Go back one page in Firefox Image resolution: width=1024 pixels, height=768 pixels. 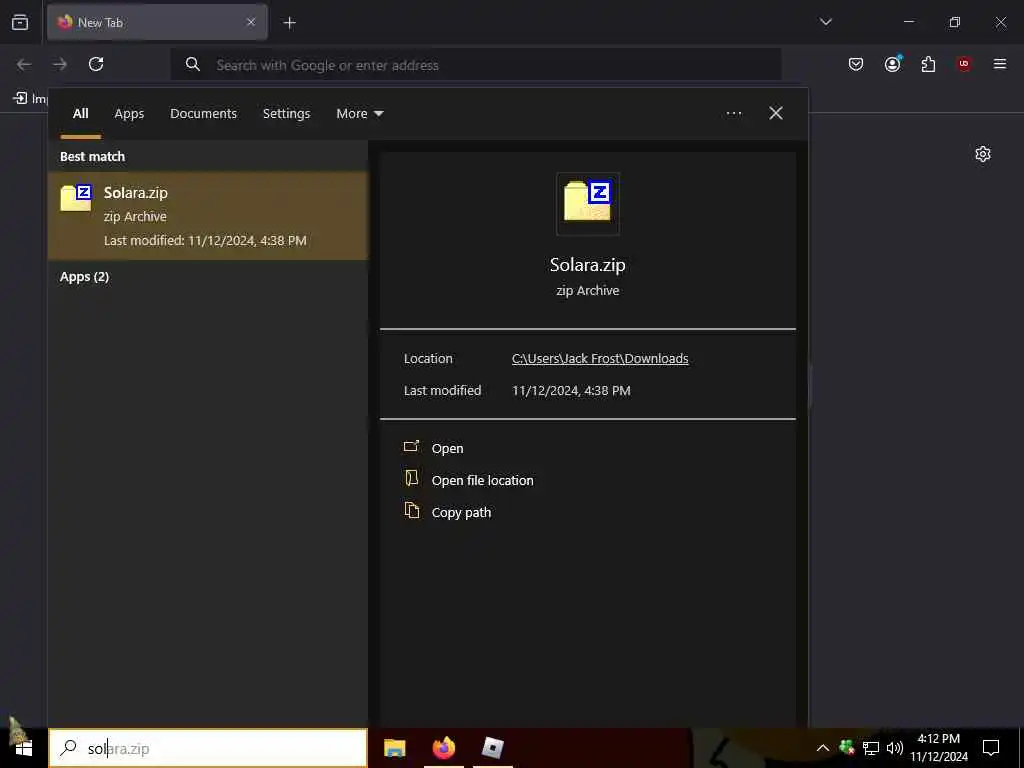pos(24,64)
